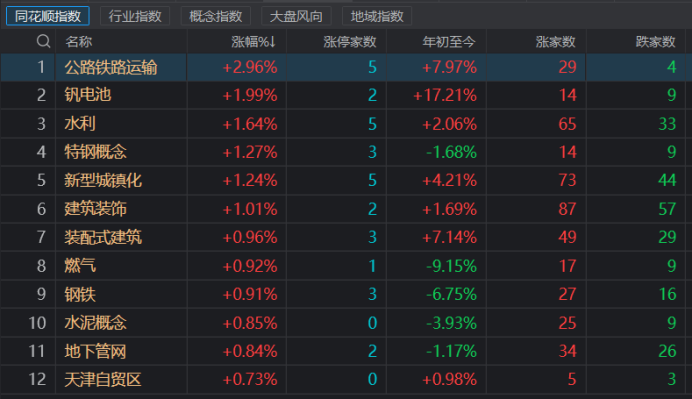Select the 燃气 index row

pyautogui.click(x=343, y=266)
